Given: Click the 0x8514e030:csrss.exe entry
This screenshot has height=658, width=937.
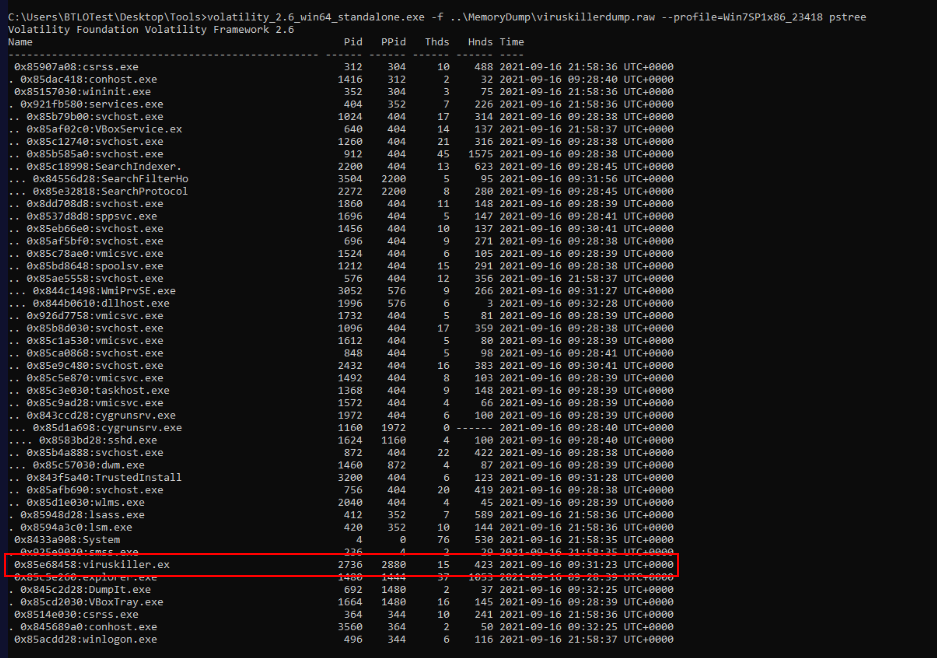Looking at the screenshot, I should (x=76, y=615).
